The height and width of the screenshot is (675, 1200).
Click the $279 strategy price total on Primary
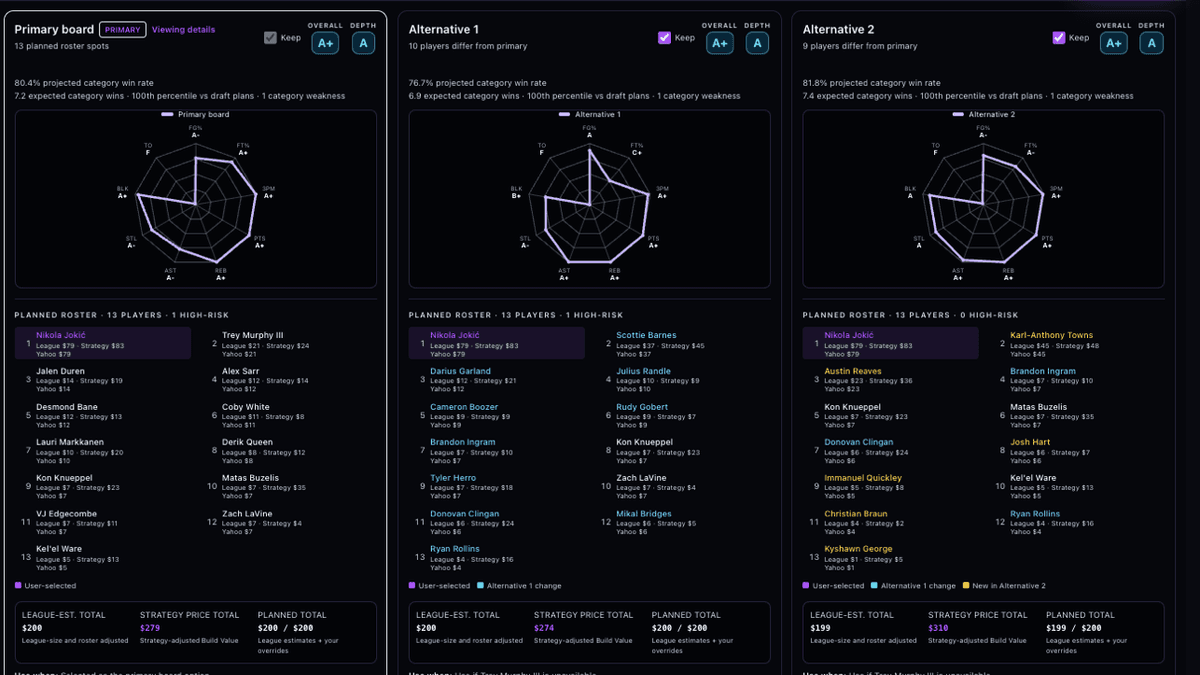pyautogui.click(x=150, y=628)
